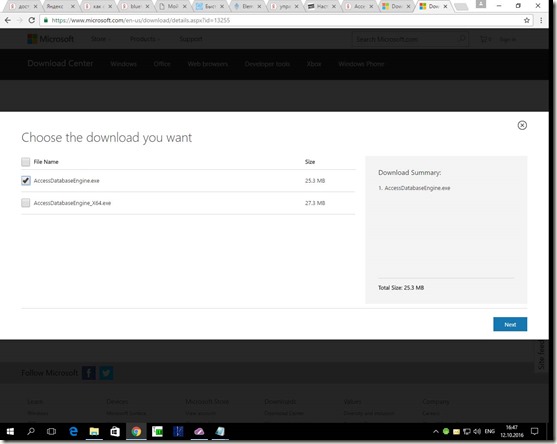Open the network icon in tray
557x444 pixels.
pos(466,432)
